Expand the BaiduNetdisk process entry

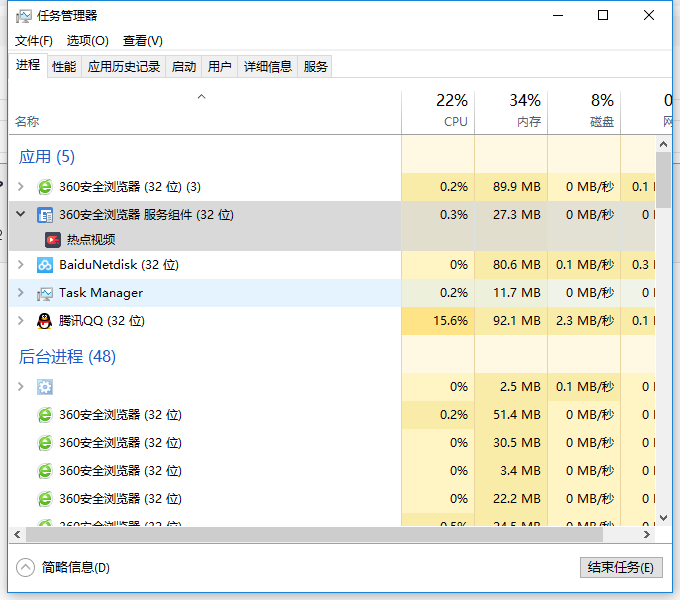pos(21,265)
